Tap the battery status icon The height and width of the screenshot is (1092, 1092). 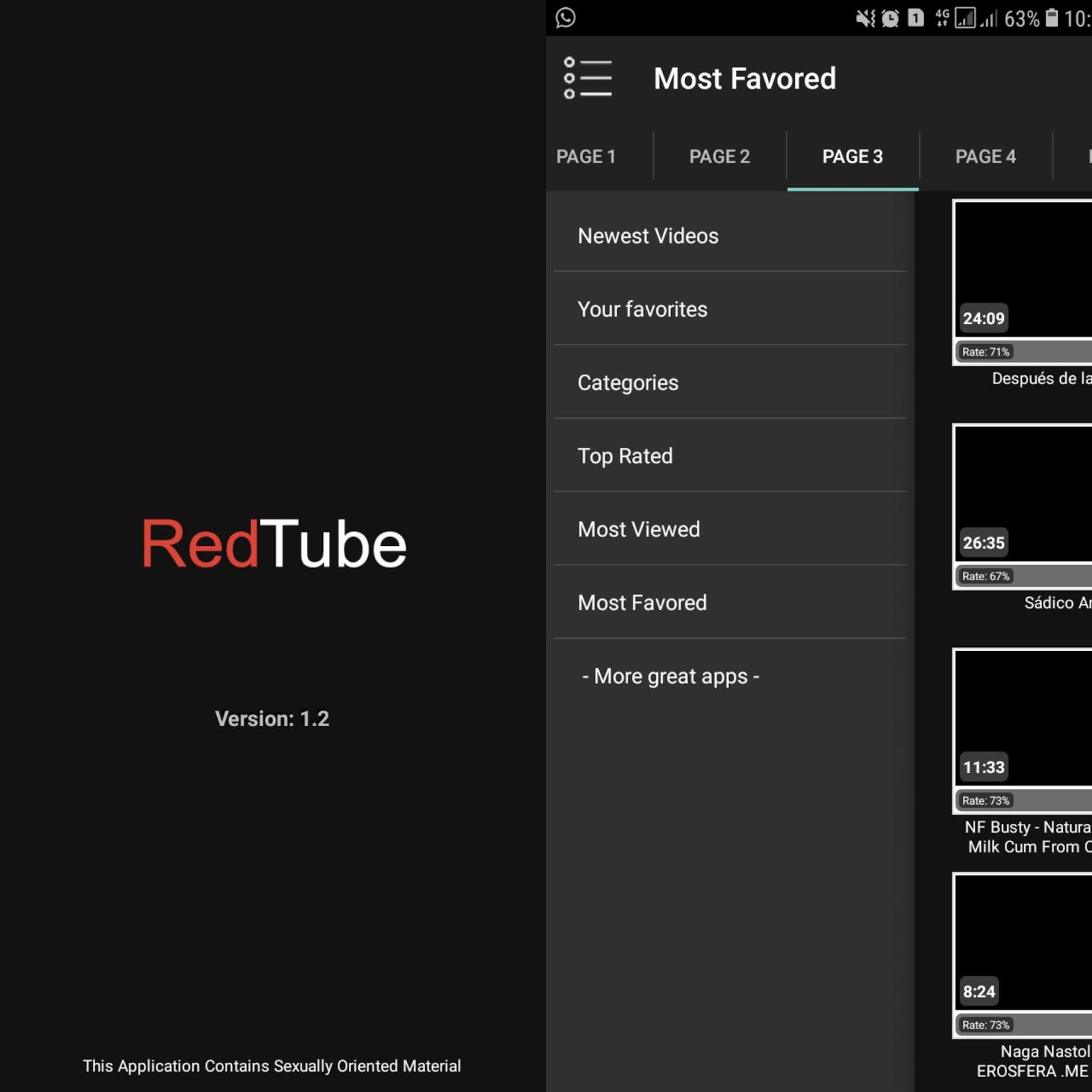(x=1052, y=18)
